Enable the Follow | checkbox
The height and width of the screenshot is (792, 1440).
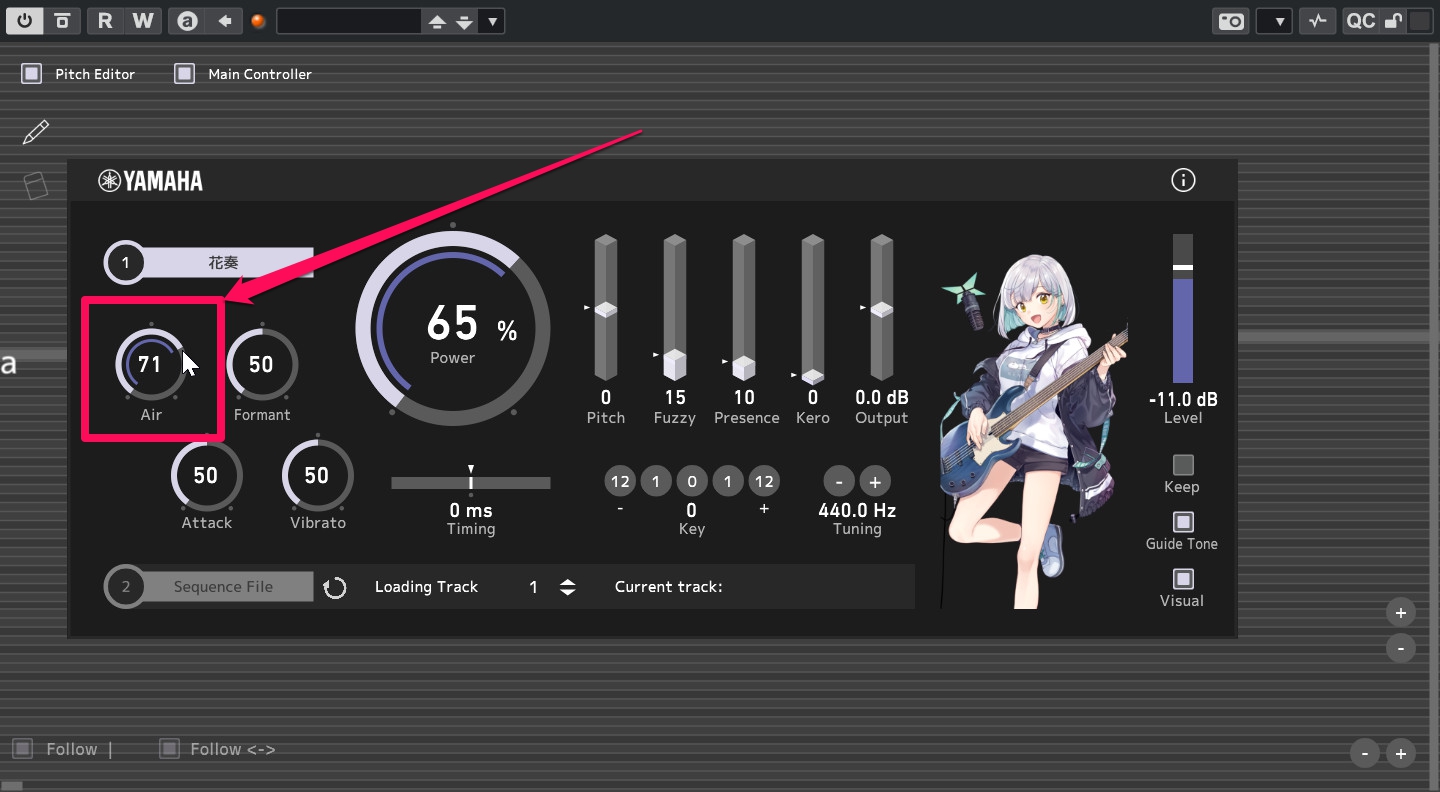[22, 749]
